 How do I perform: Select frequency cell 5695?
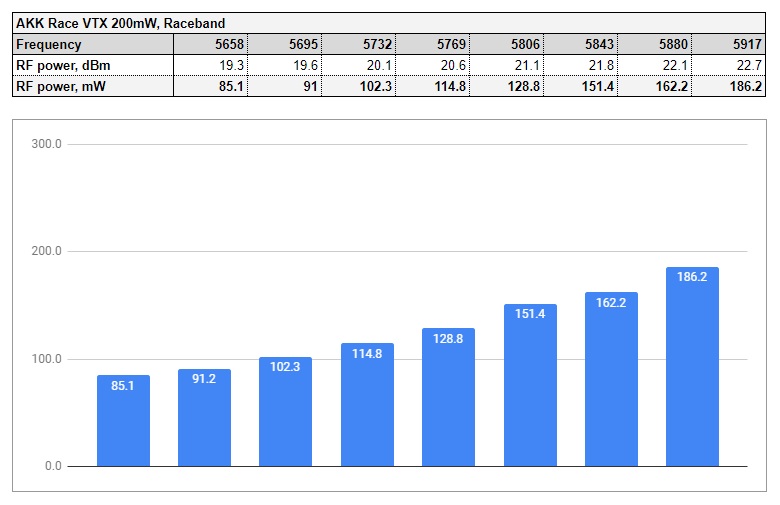pyautogui.click(x=285, y=44)
